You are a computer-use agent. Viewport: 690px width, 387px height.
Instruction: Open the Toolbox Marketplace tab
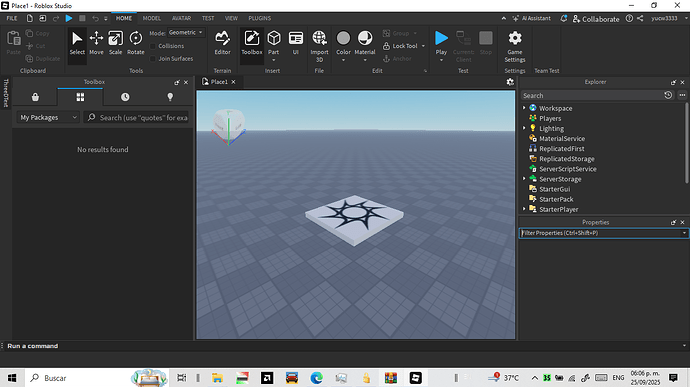coord(35,97)
